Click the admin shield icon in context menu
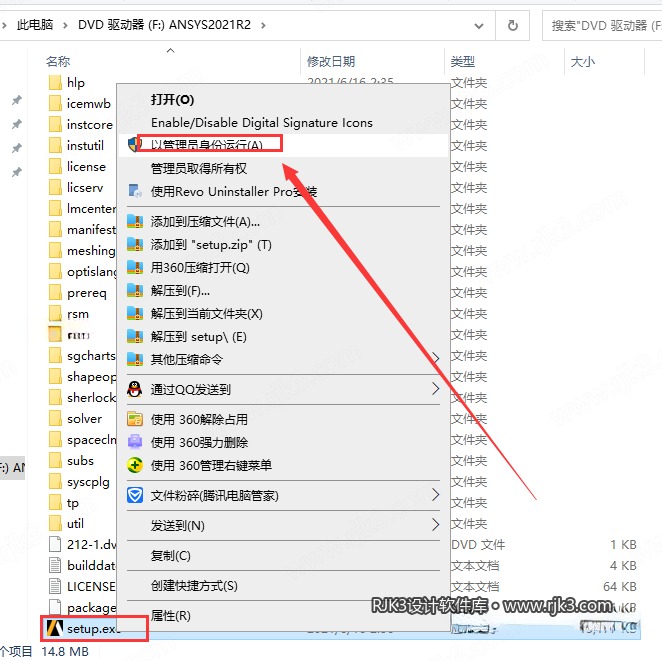 133,145
